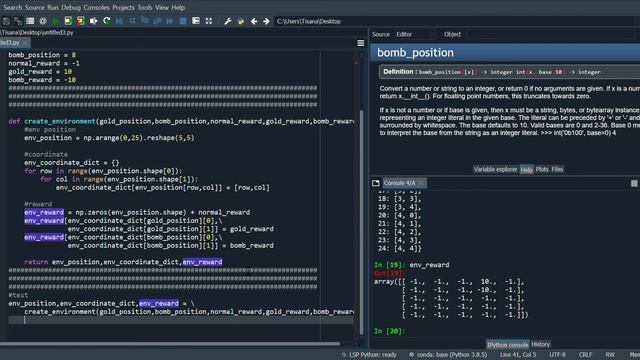Run selection or current line icon
Image resolution: width=640 pixels, height=360 pixels.
point(93,21)
